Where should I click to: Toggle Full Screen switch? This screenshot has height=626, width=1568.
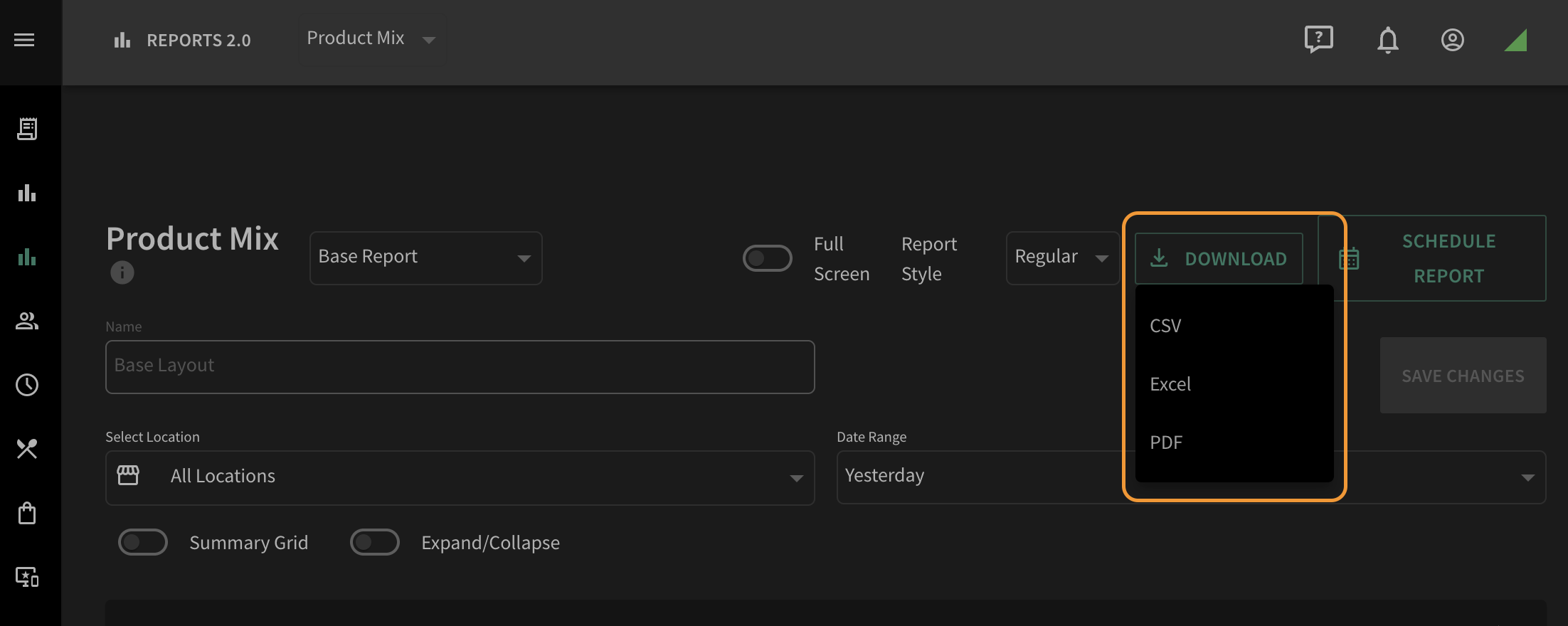tap(767, 258)
